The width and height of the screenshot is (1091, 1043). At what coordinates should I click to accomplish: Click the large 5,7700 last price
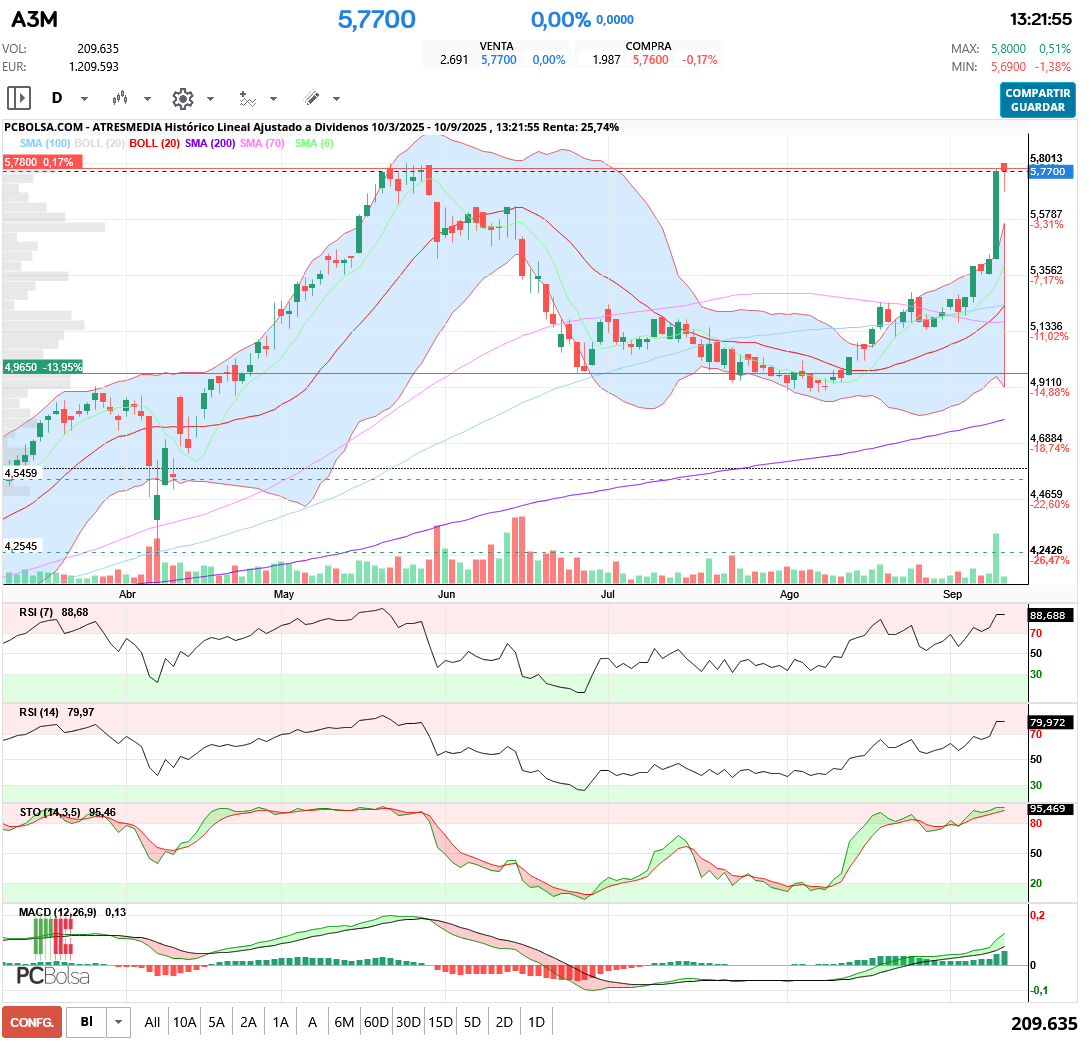376,19
